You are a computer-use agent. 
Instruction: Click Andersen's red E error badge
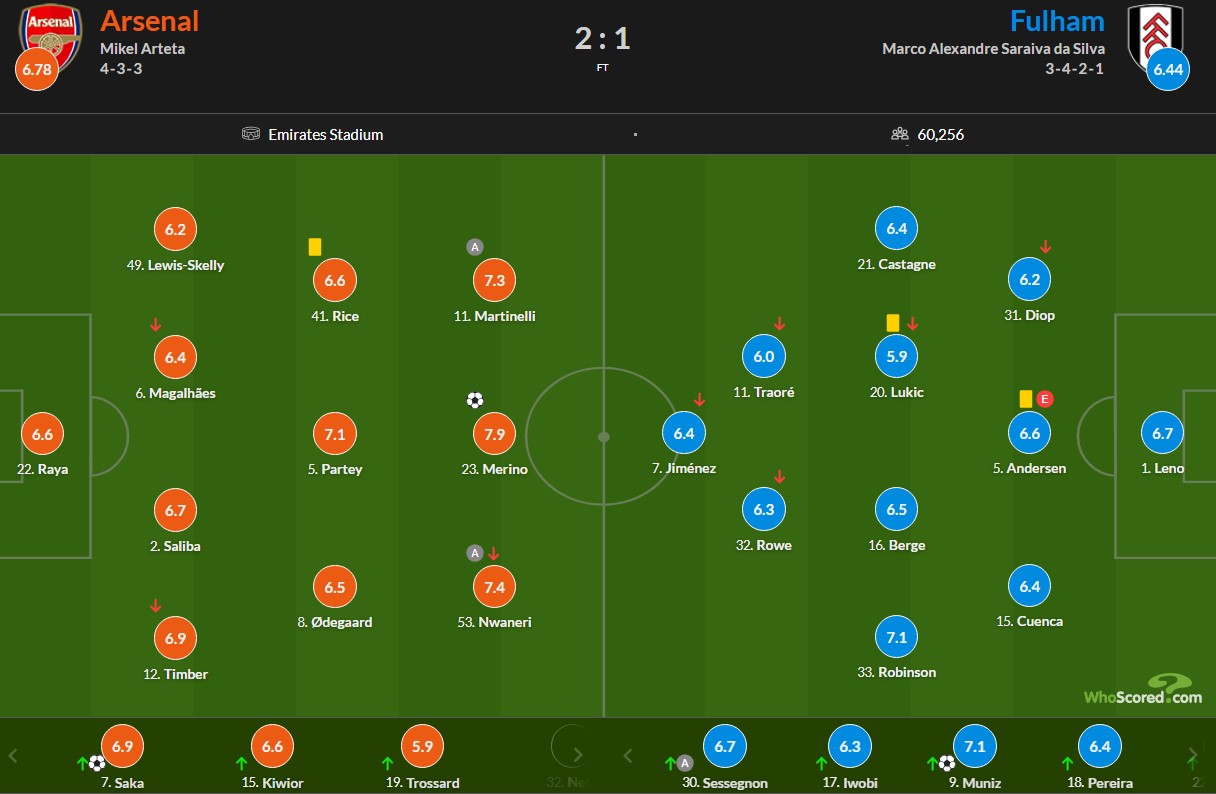click(x=1045, y=399)
